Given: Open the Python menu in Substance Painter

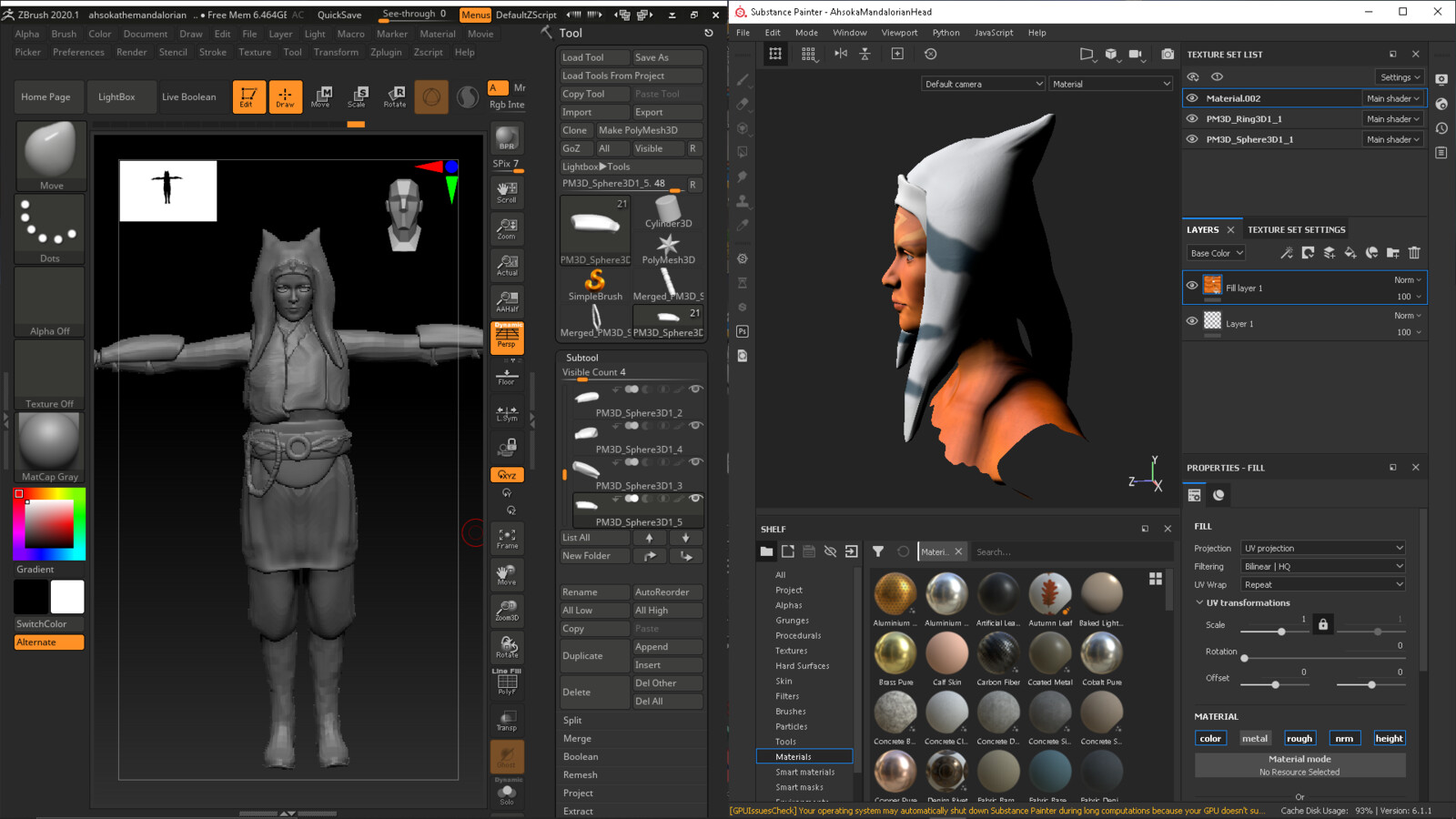Looking at the screenshot, I should 945,33.
